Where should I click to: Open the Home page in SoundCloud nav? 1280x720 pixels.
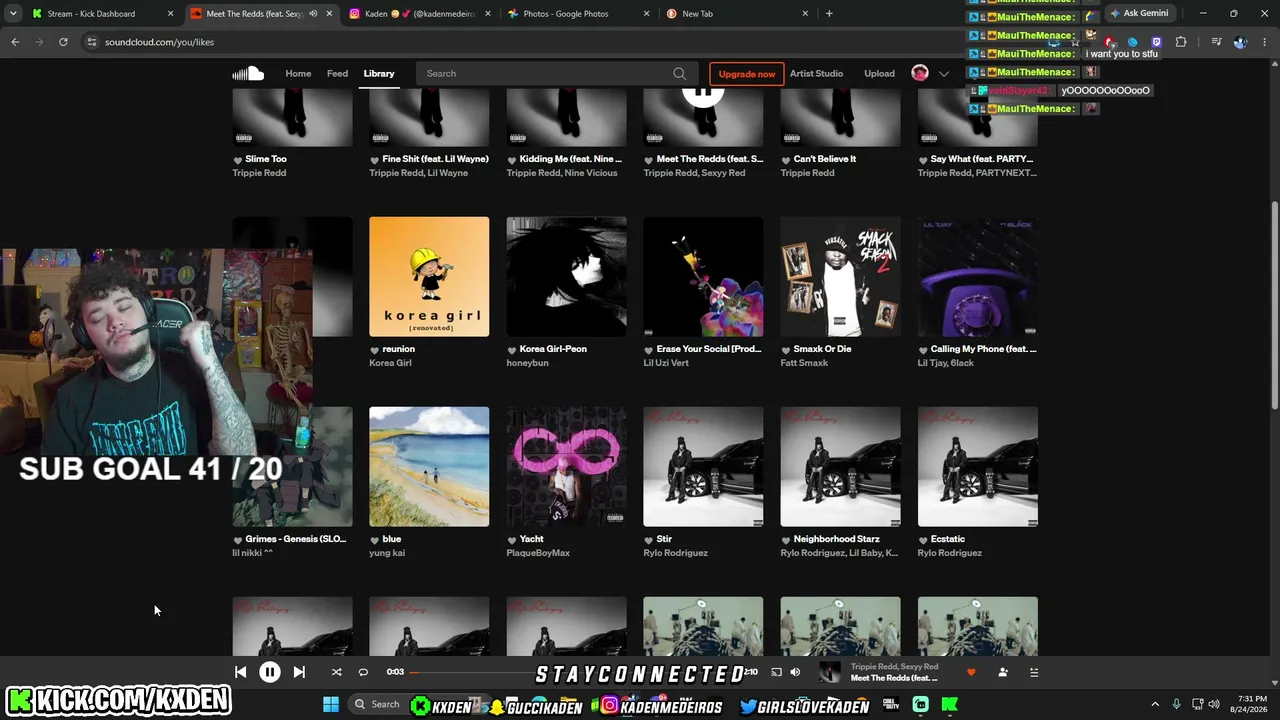pyautogui.click(x=298, y=73)
